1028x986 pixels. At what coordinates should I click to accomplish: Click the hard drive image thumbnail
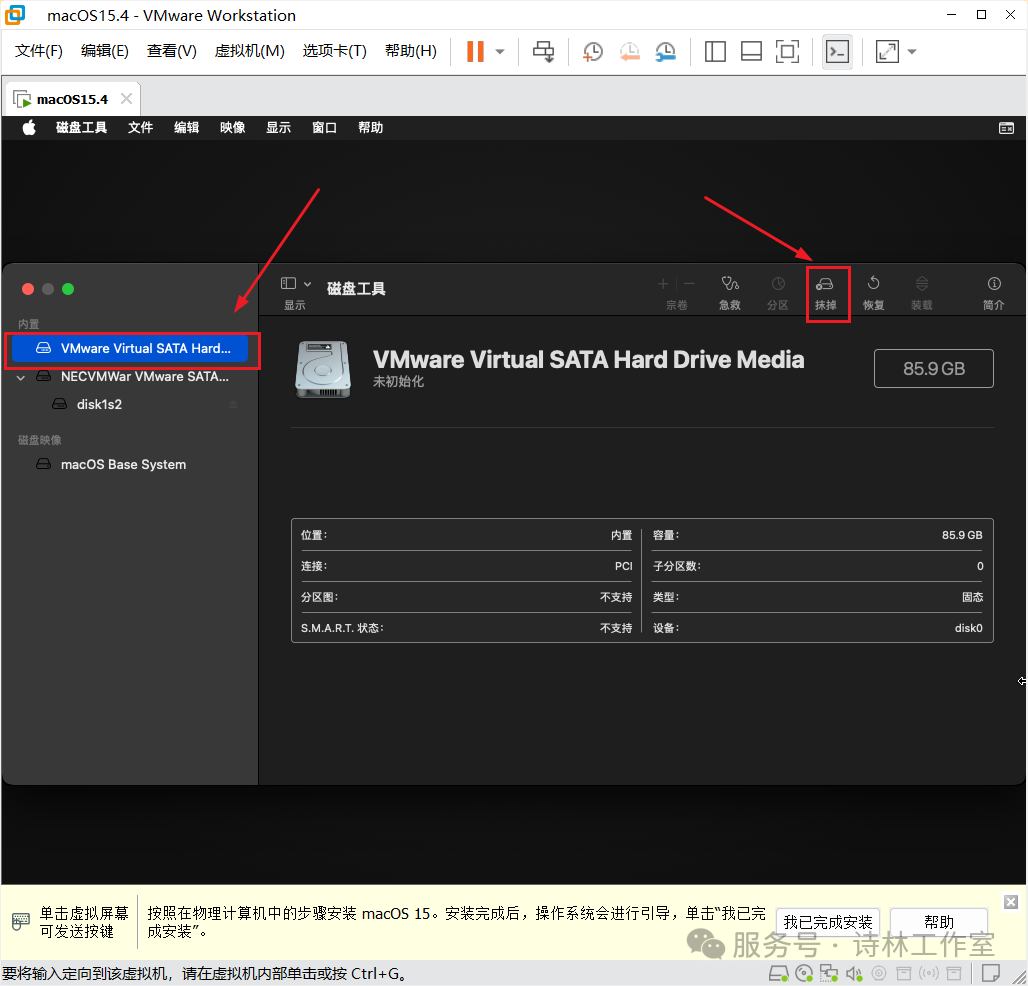[x=323, y=369]
